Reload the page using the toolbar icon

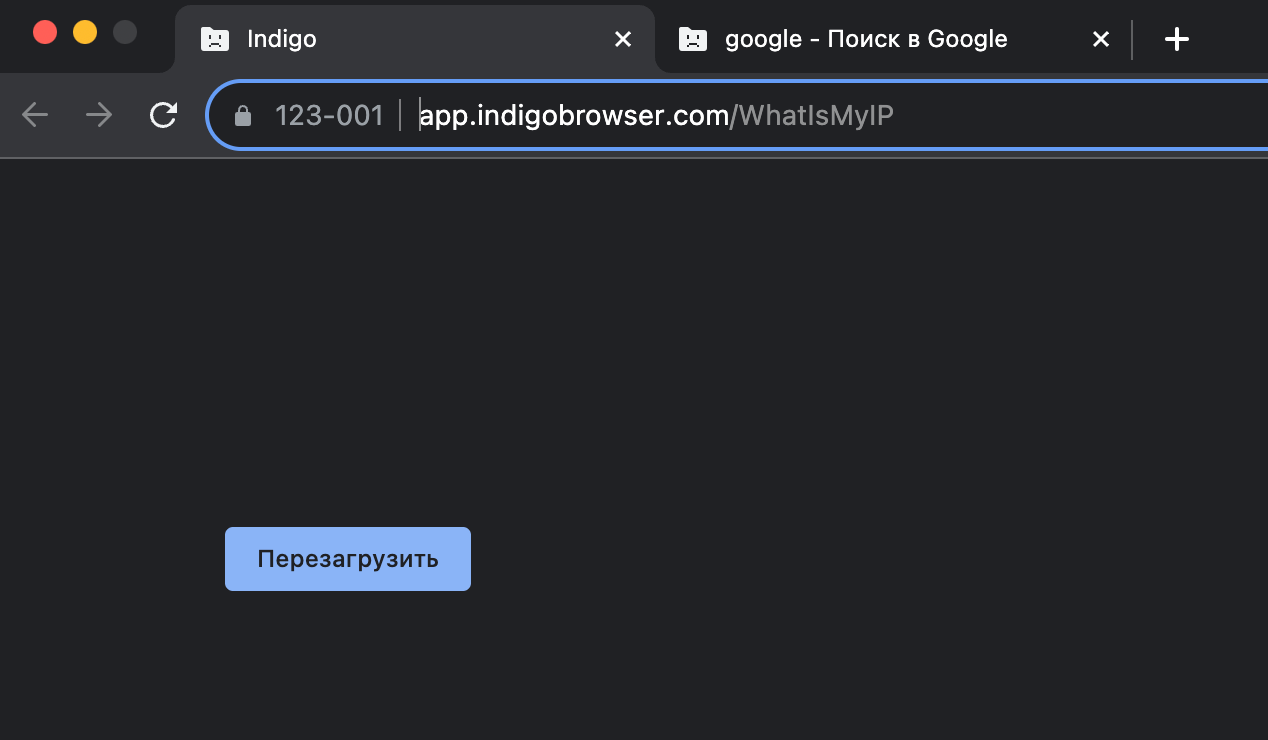coord(163,116)
